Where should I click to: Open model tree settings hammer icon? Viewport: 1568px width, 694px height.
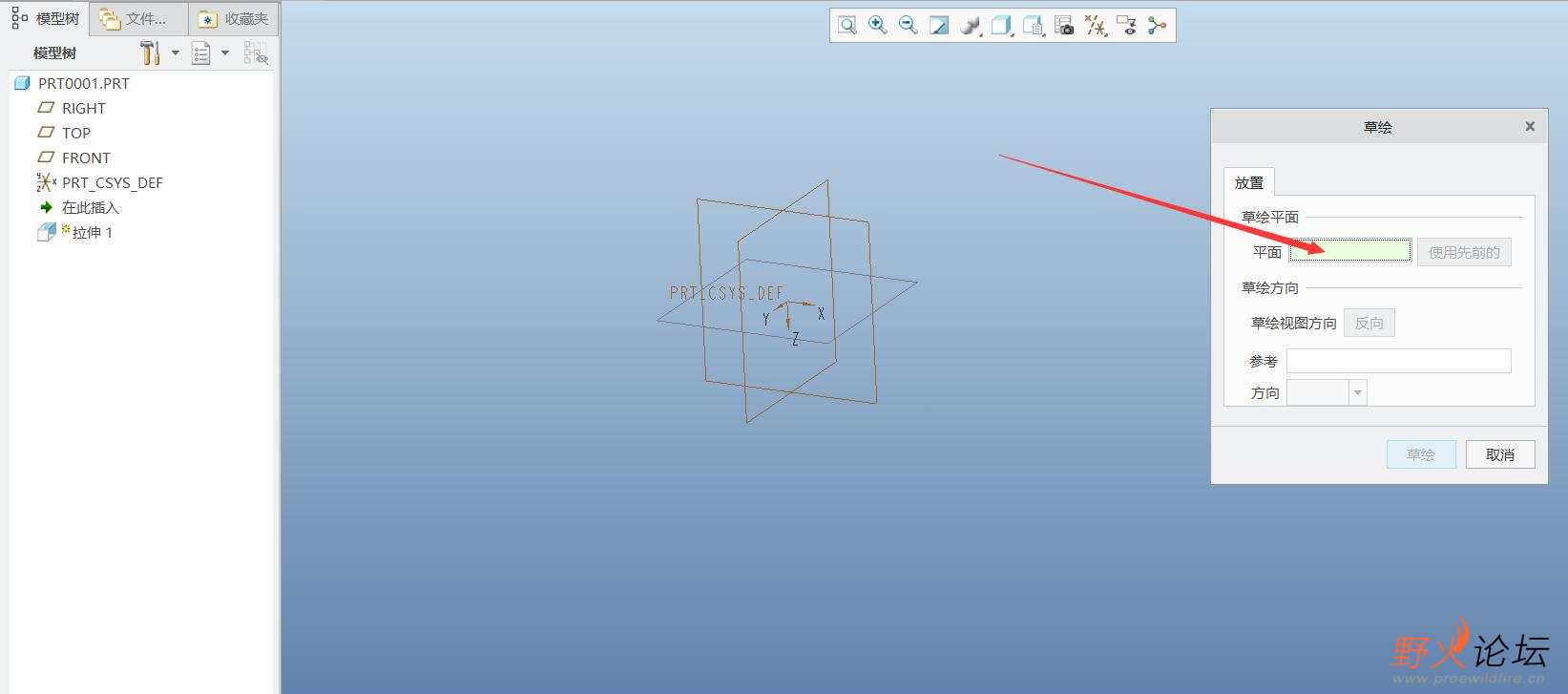150,53
